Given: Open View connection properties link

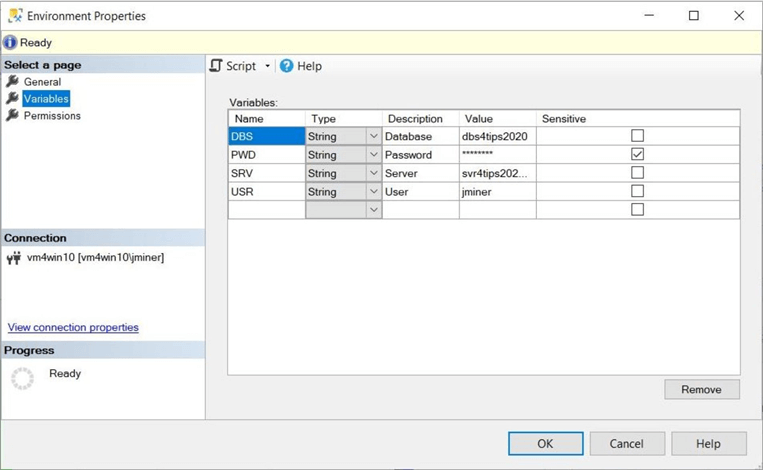Looking at the screenshot, I should (73, 328).
